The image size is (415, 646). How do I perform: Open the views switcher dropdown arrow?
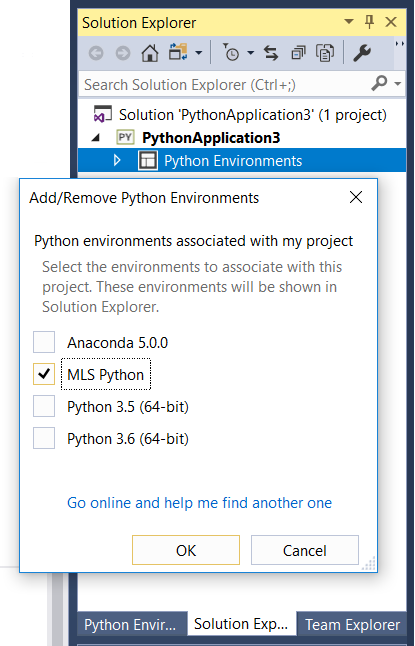click(x=199, y=53)
